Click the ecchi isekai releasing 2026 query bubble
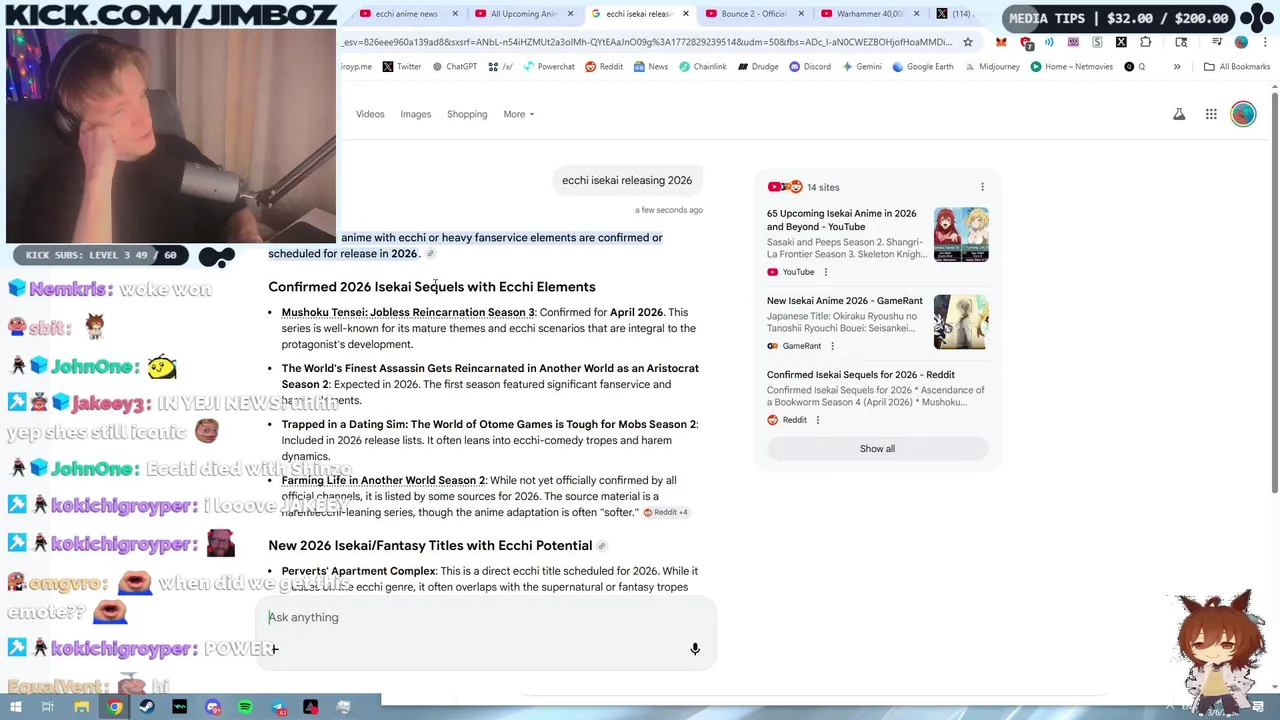 coord(627,181)
